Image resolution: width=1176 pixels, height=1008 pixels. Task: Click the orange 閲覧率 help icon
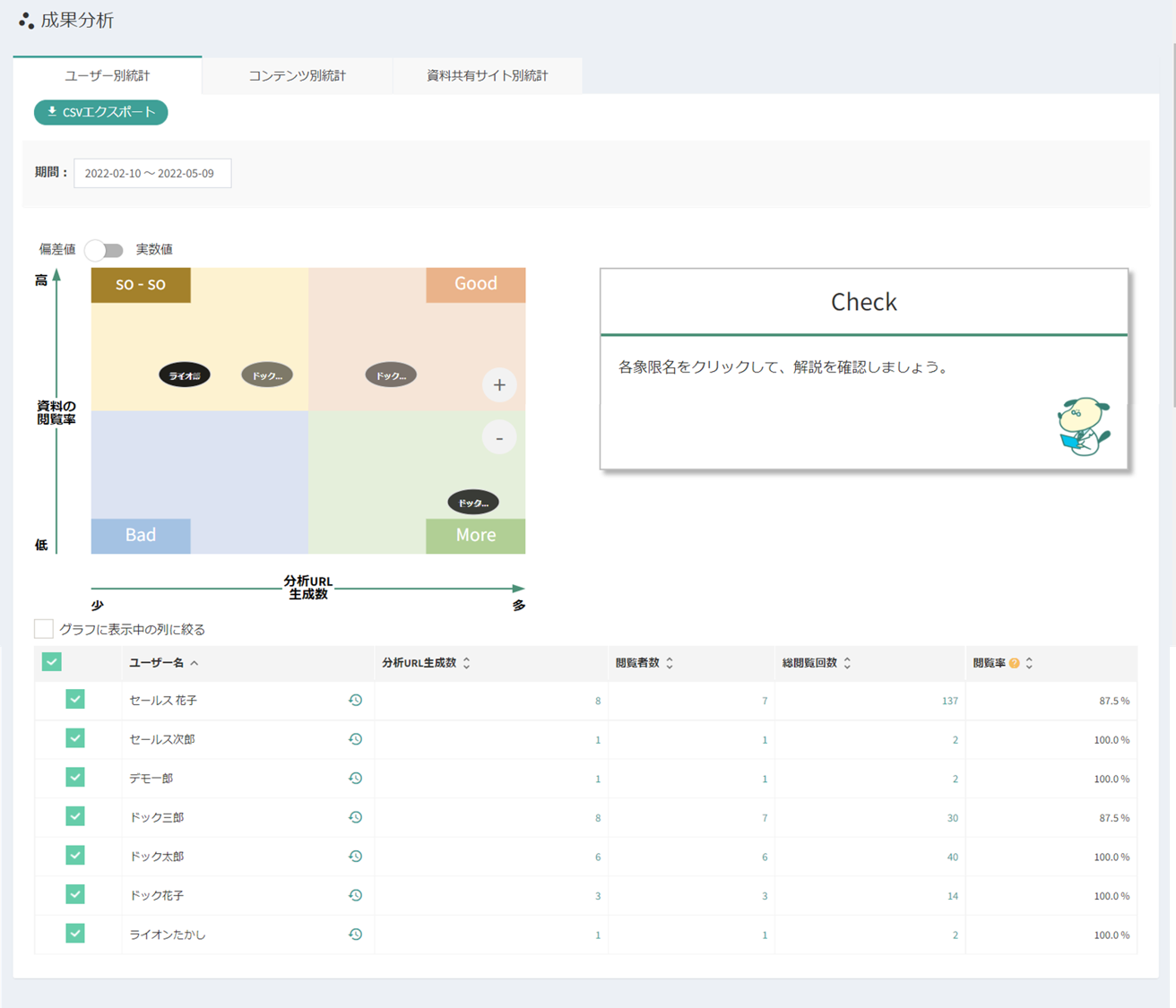click(1014, 663)
